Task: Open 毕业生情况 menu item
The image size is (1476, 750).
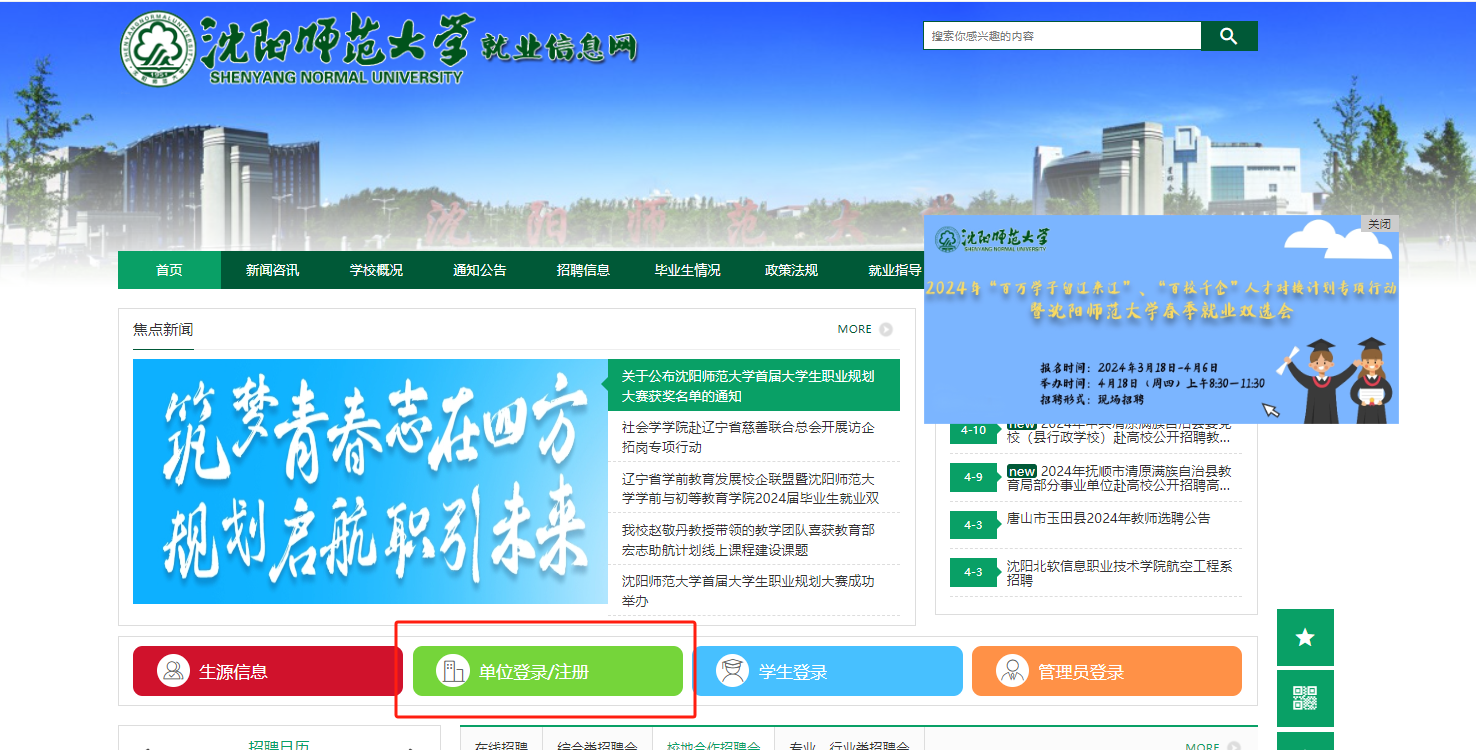Action: tap(687, 270)
